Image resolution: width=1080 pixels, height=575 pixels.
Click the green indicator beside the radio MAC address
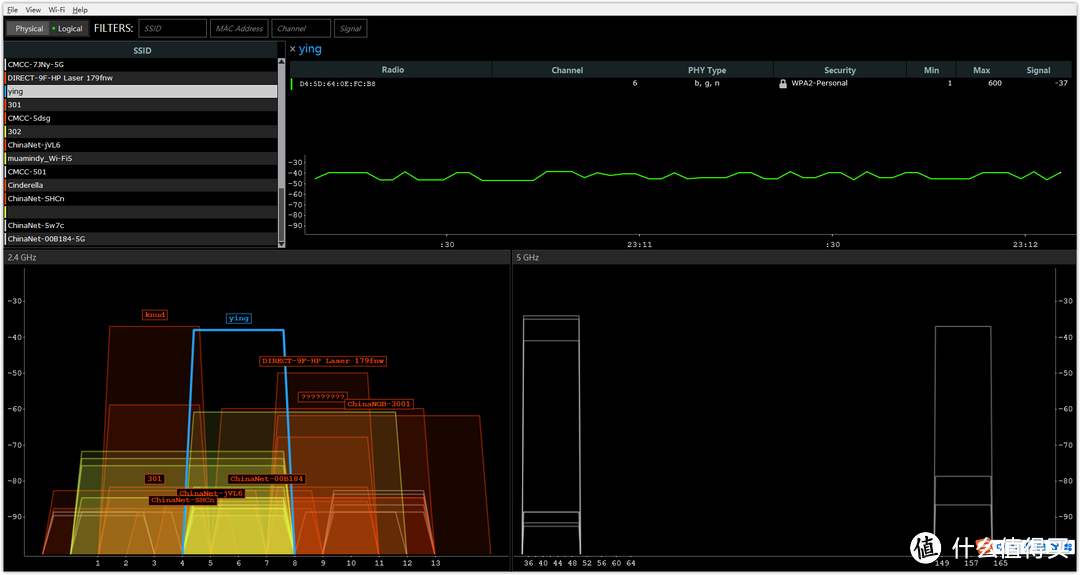292,84
